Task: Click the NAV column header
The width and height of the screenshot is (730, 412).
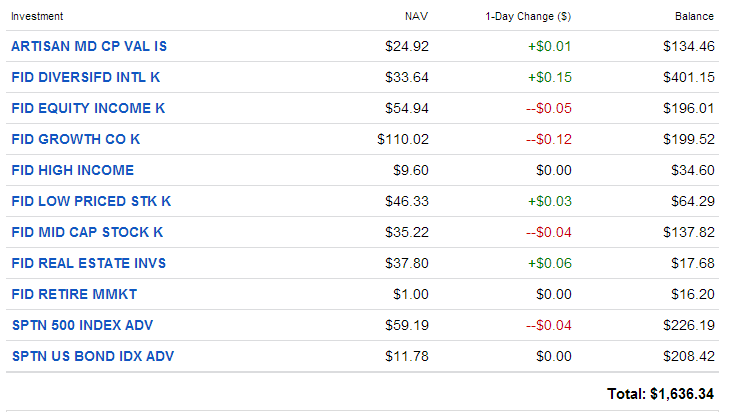Action: 416,16
